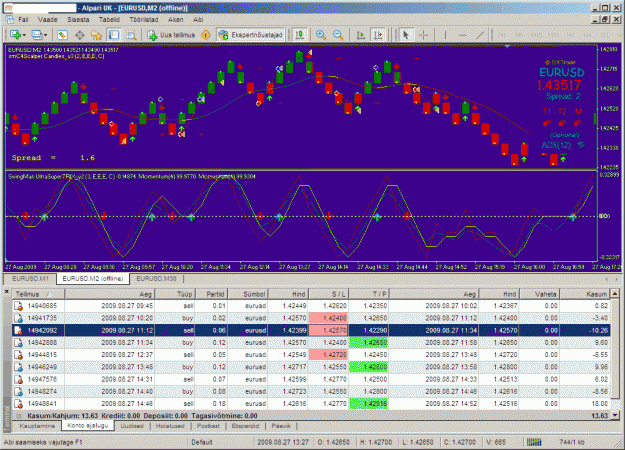625x450 pixels.
Task: Click the Kasum/Kahjum: 13.63 summary row
Action: 311,416
